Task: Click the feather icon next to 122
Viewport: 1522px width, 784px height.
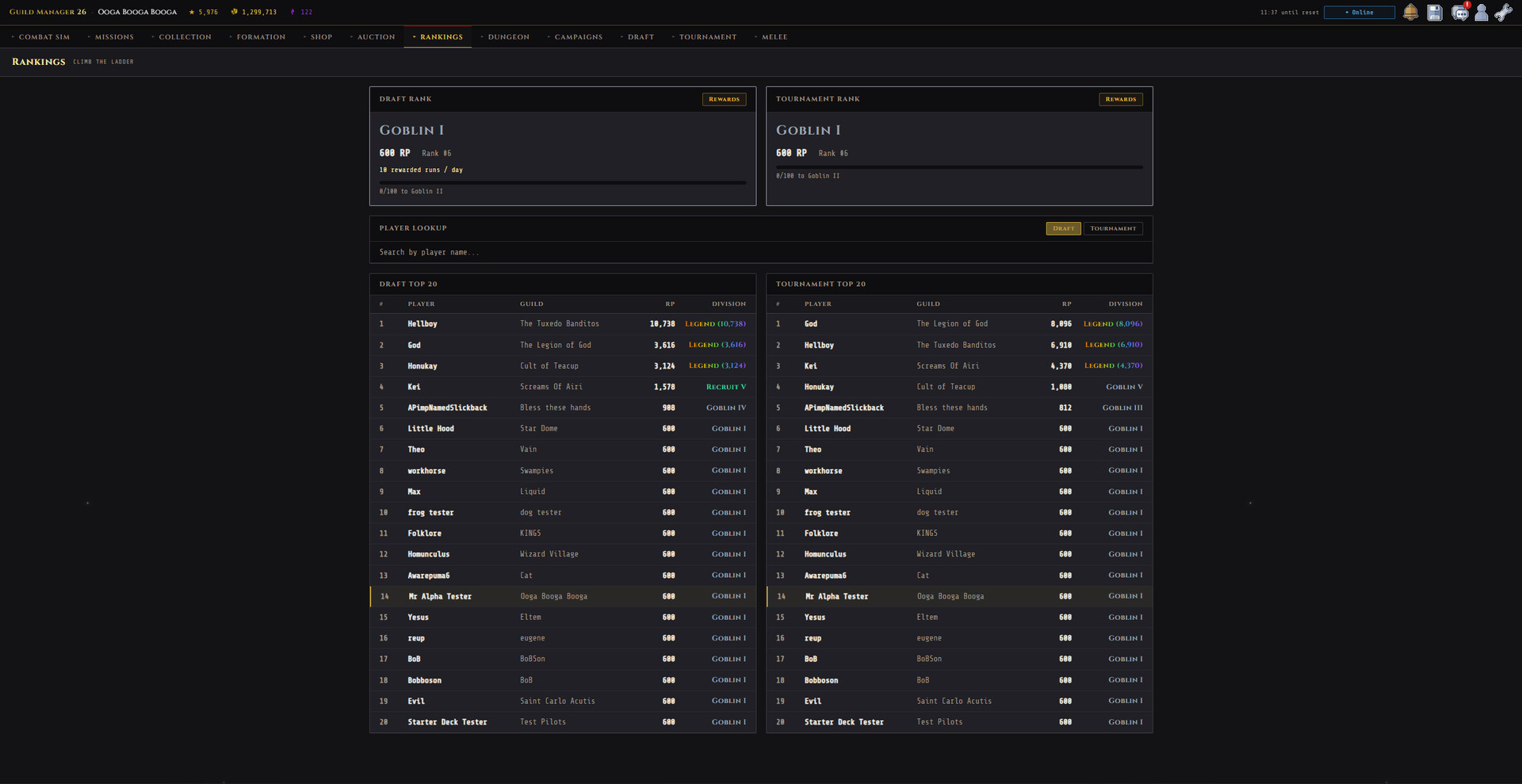Action: tap(293, 12)
